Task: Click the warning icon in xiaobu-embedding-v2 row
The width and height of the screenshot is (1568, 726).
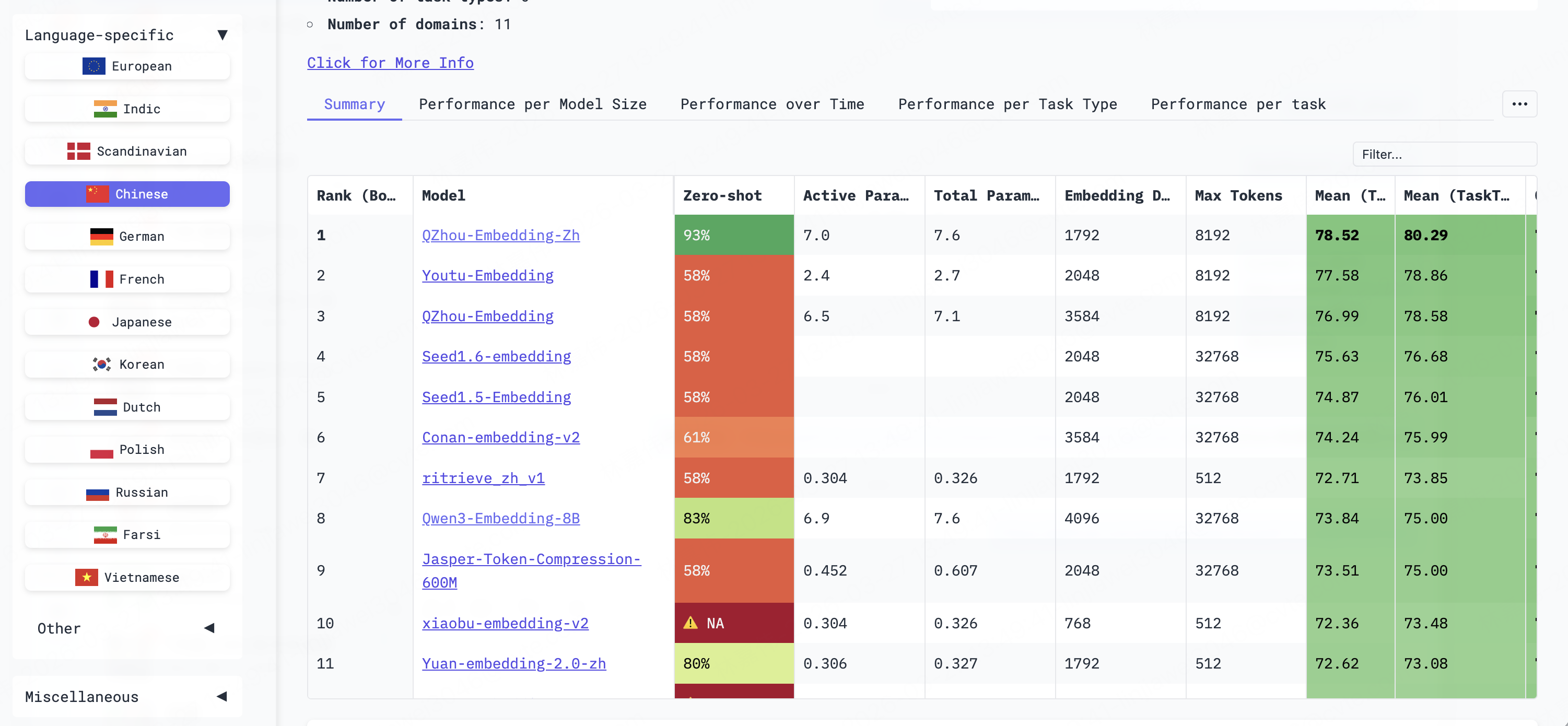Action: pyautogui.click(x=691, y=623)
